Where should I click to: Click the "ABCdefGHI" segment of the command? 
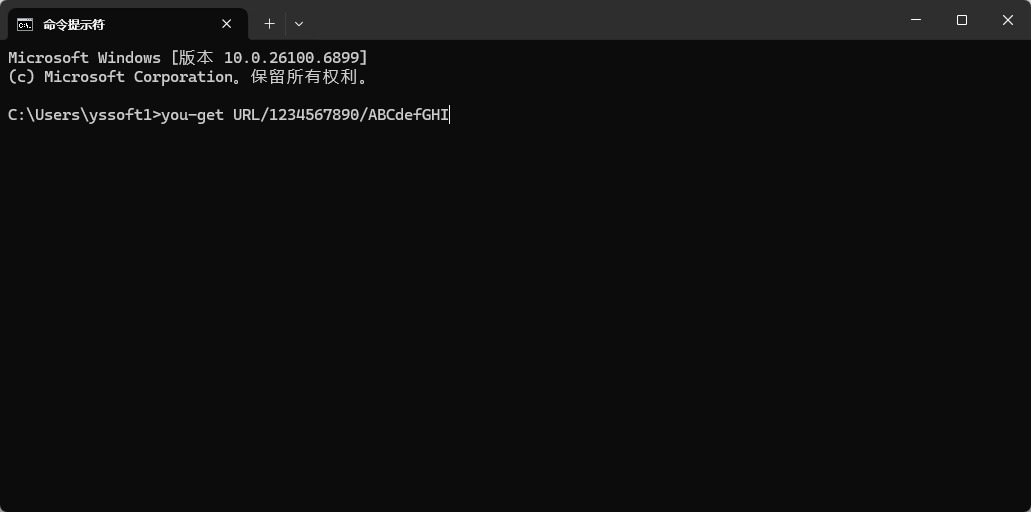click(408, 115)
